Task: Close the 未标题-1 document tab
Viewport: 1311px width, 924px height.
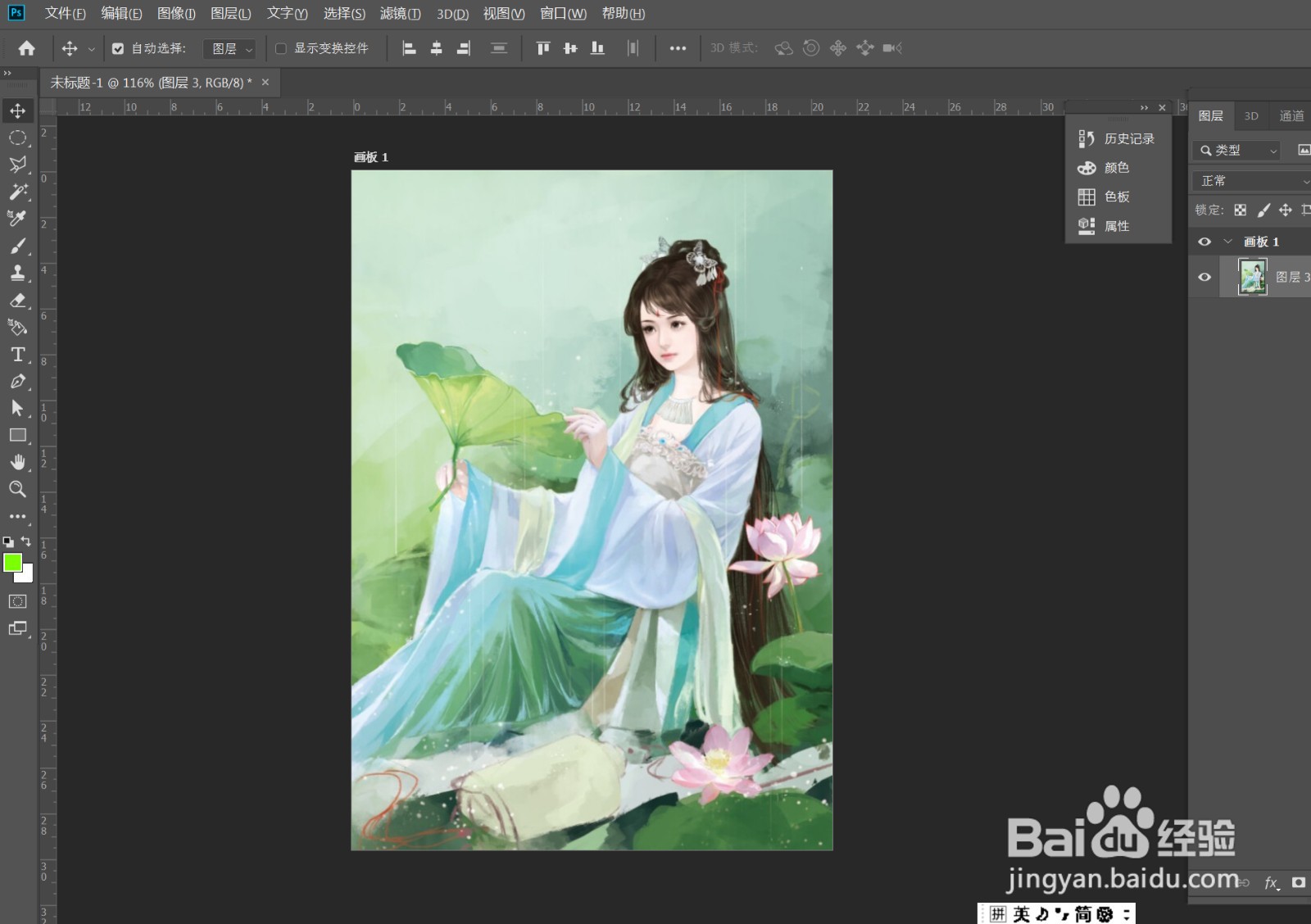Action: (265, 82)
